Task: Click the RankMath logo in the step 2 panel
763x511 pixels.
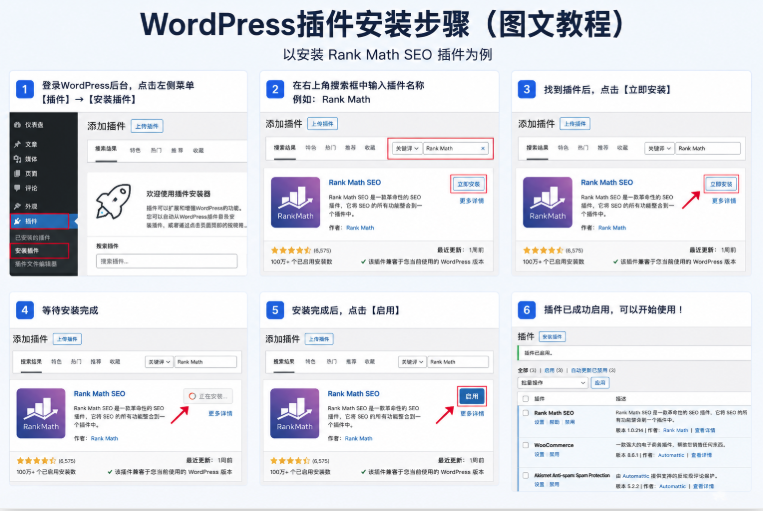Action: tap(295, 202)
